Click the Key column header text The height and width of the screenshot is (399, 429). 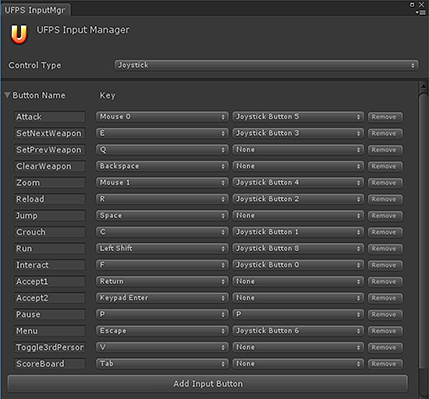[107, 96]
